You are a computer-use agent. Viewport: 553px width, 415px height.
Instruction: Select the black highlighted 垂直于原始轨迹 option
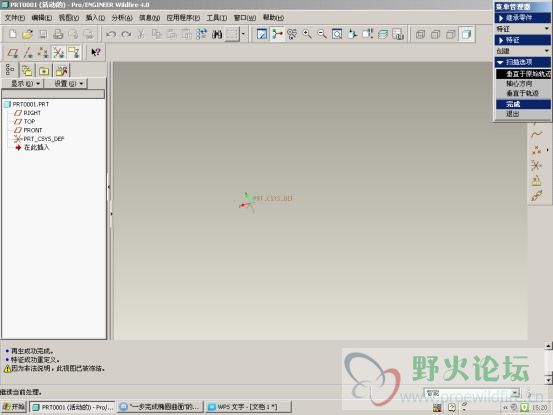pos(523,74)
